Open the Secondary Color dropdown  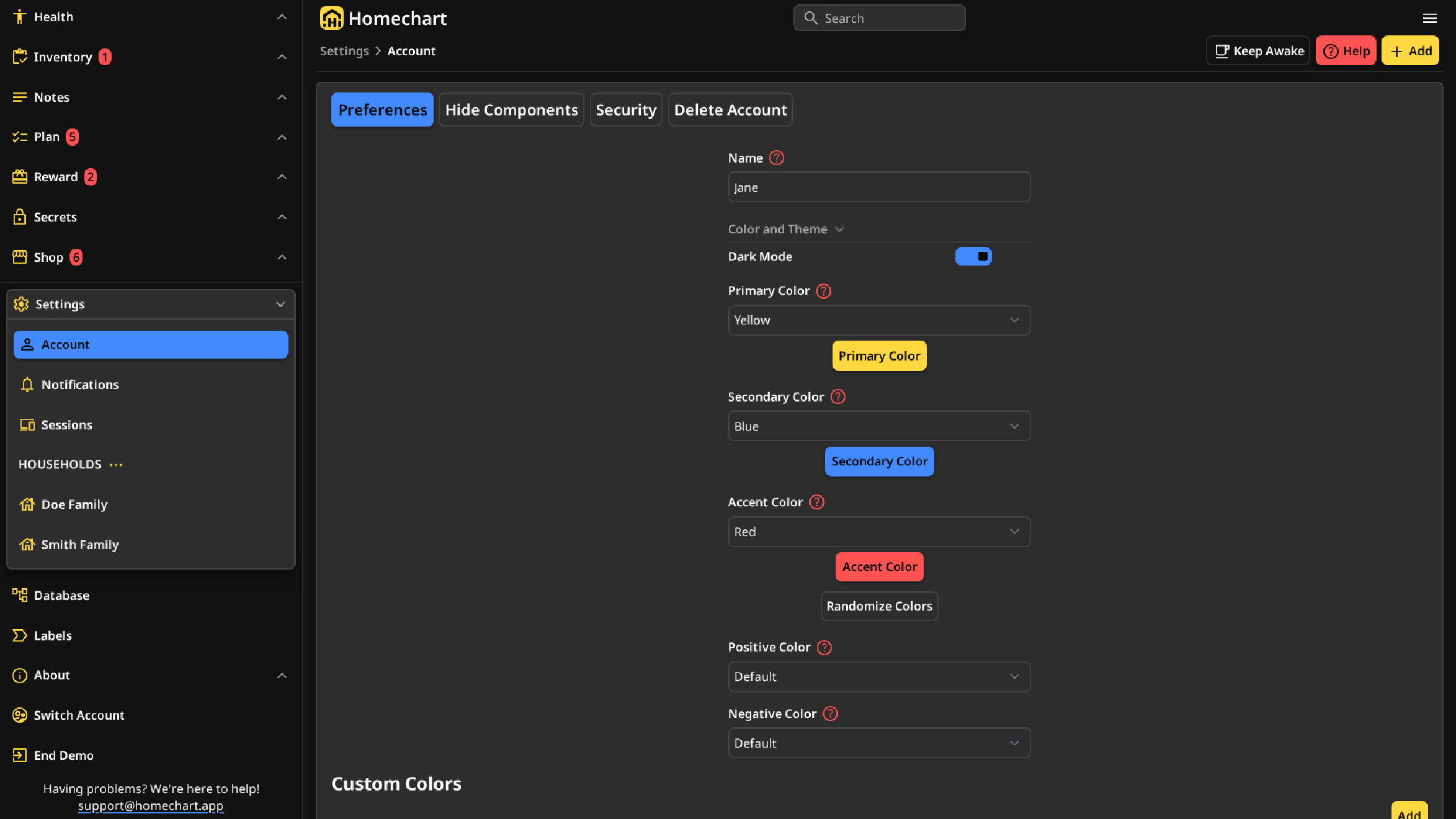879,426
